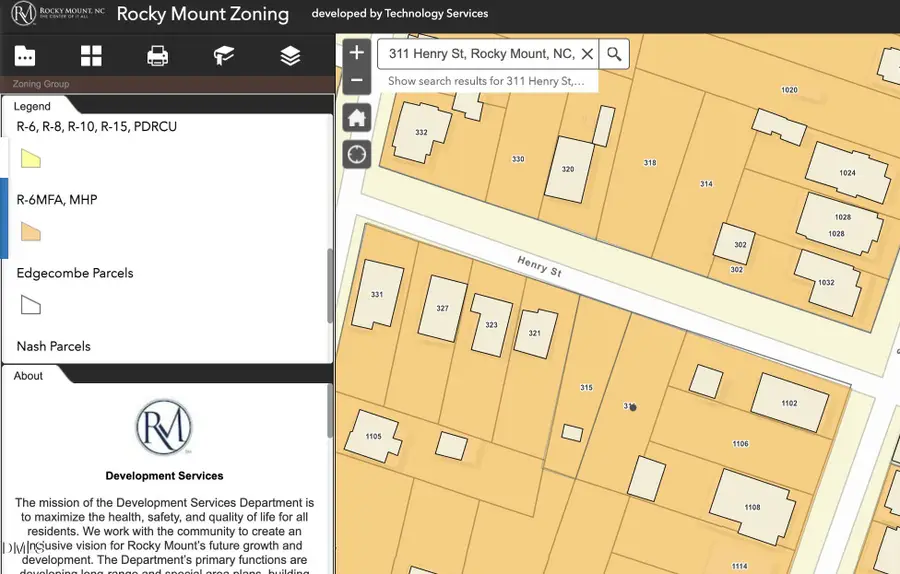
Task: Click the Legend panel scrollbar
Action: click(330, 286)
